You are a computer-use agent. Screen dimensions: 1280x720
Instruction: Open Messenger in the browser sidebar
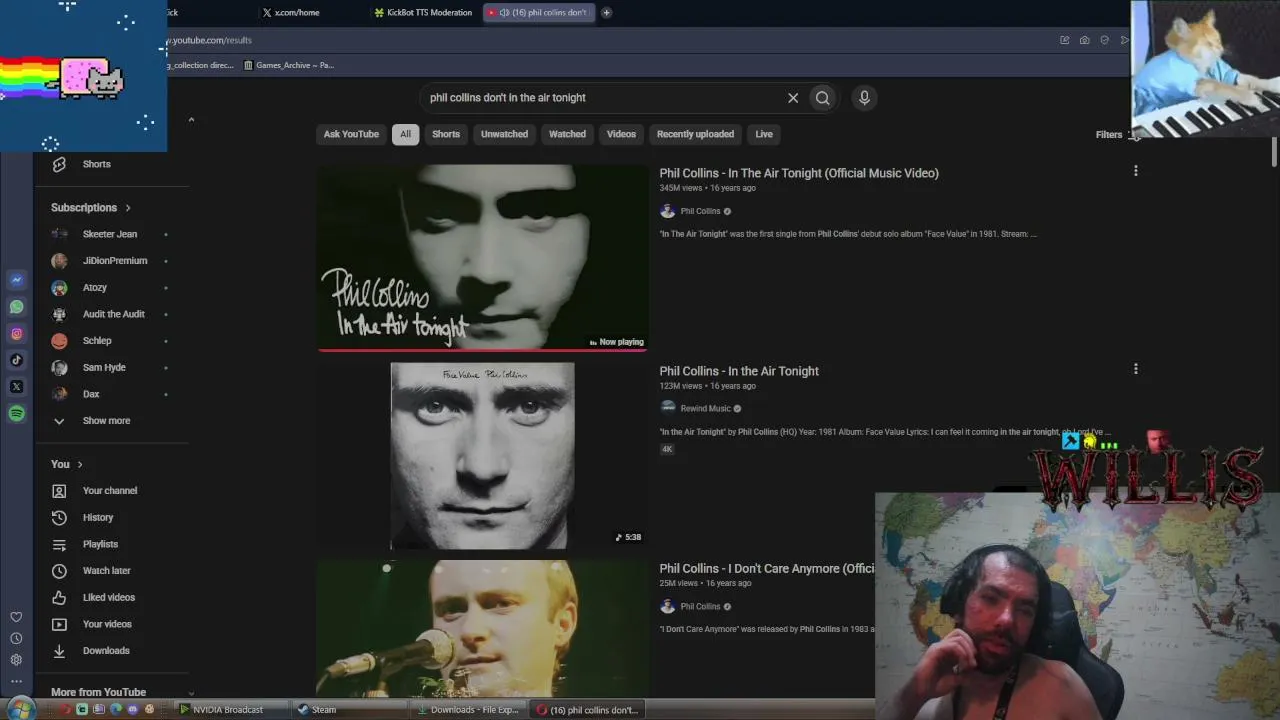(16, 281)
